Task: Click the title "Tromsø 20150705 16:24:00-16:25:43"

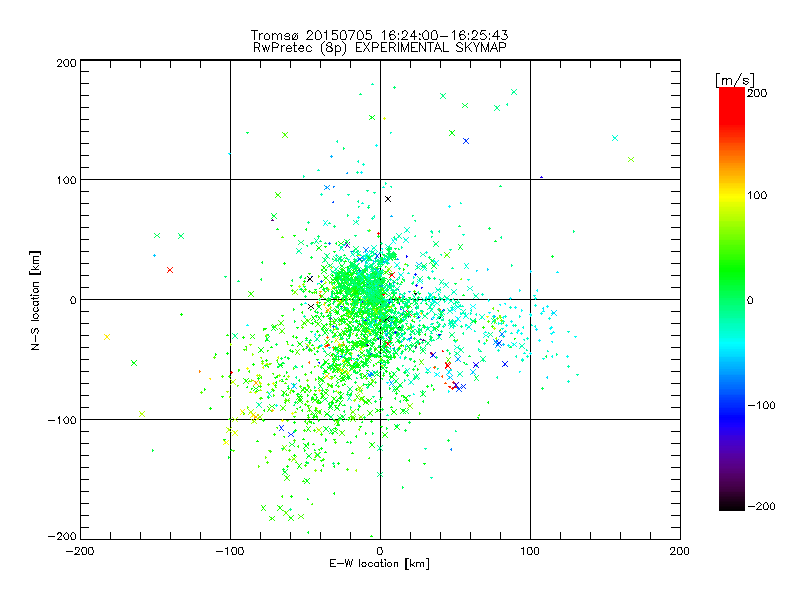Action: pos(379,35)
